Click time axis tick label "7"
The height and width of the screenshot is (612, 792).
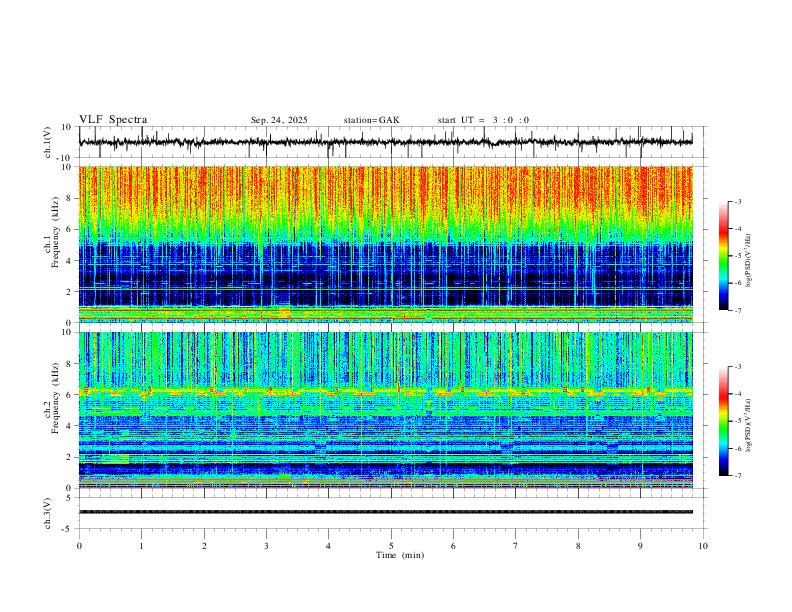pos(516,546)
